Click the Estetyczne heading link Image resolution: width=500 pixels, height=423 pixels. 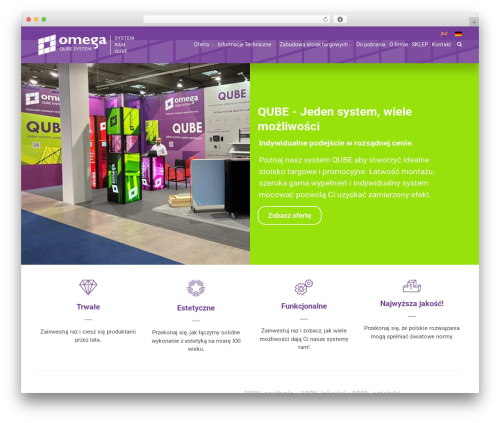pyautogui.click(x=196, y=308)
